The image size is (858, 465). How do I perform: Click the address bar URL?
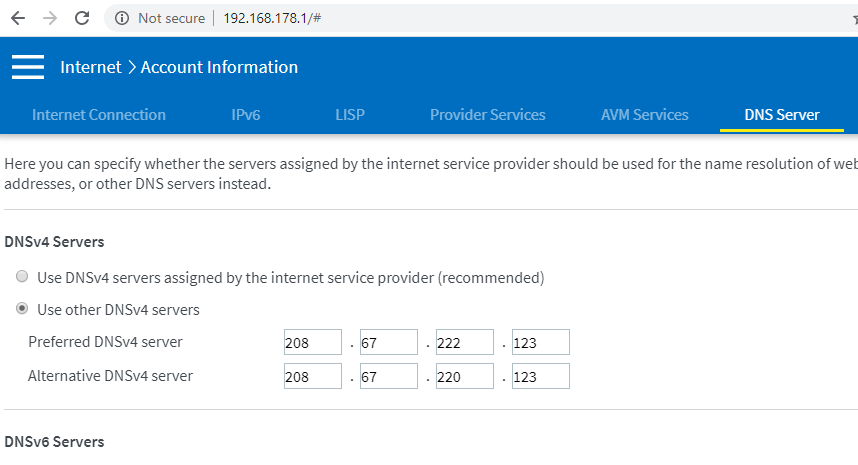(x=272, y=18)
